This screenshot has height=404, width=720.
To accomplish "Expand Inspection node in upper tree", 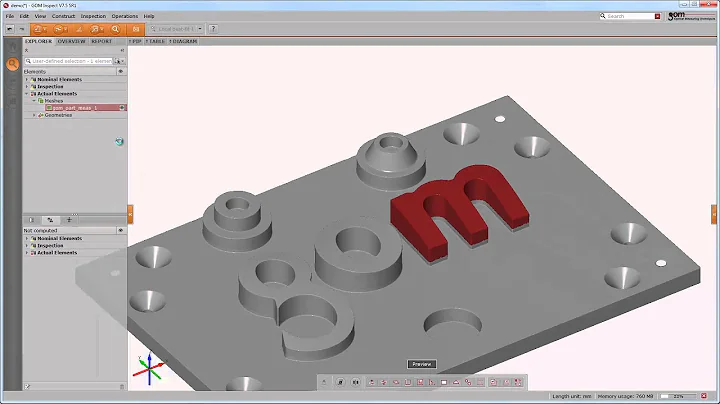I will (x=27, y=86).
